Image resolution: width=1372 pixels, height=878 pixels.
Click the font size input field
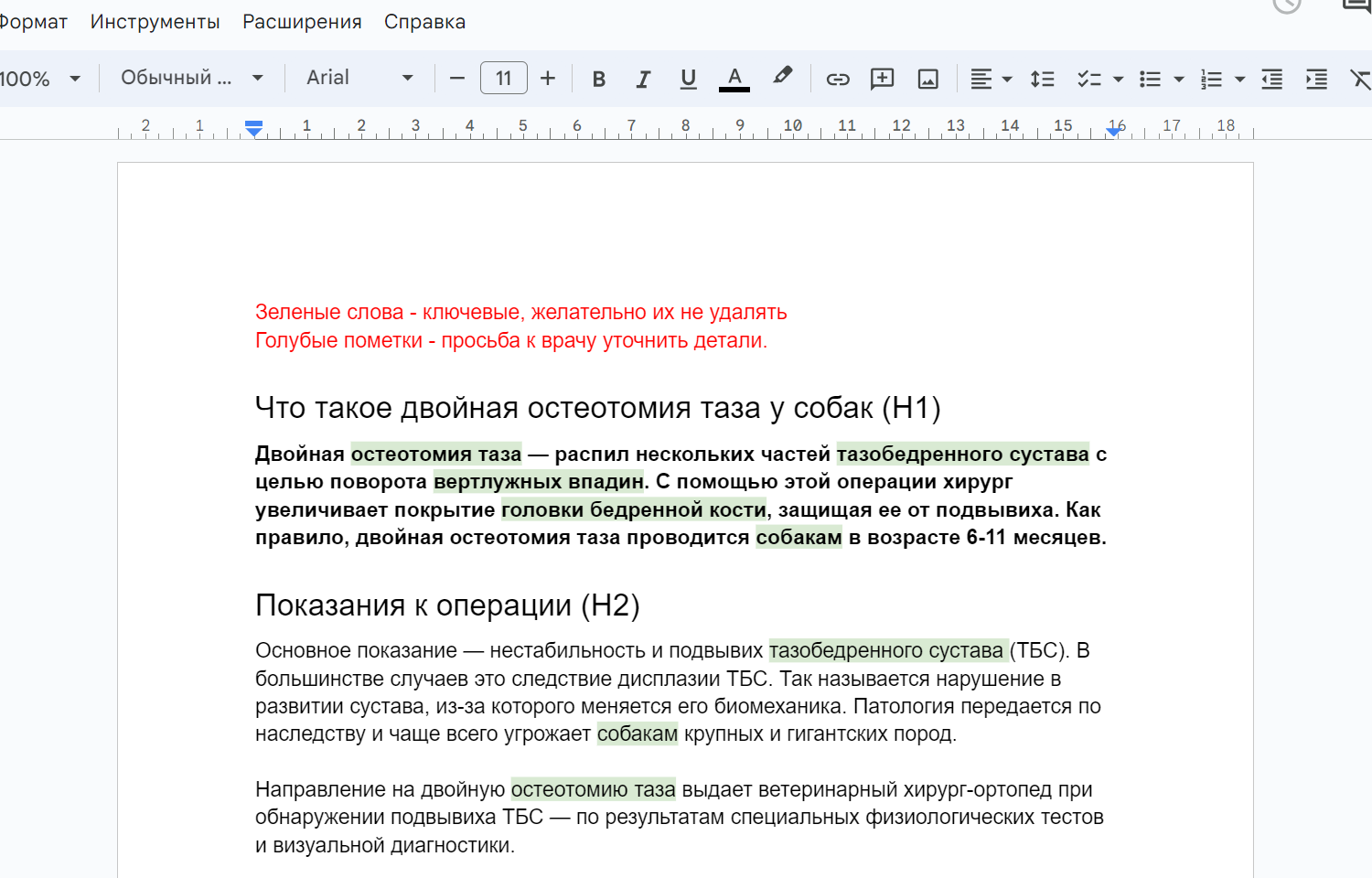point(503,79)
